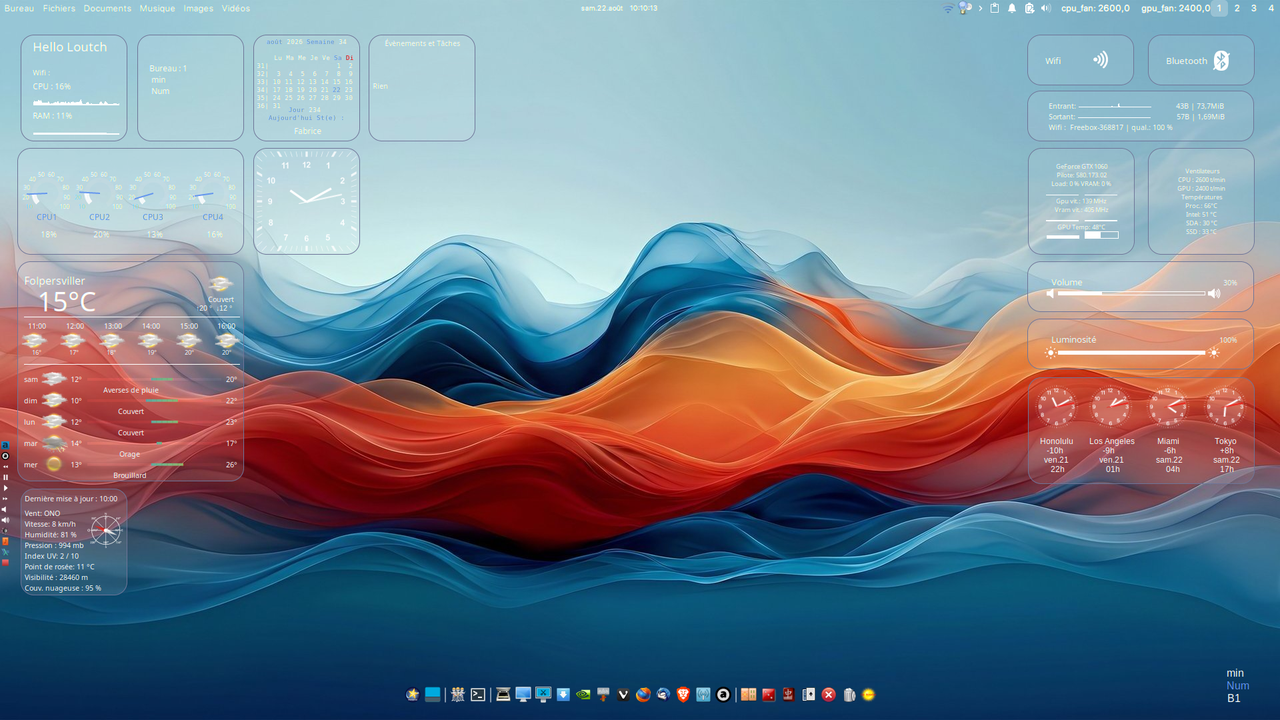Open the Musique menu entry
This screenshot has height=720, width=1280.
pyautogui.click(x=157, y=8)
